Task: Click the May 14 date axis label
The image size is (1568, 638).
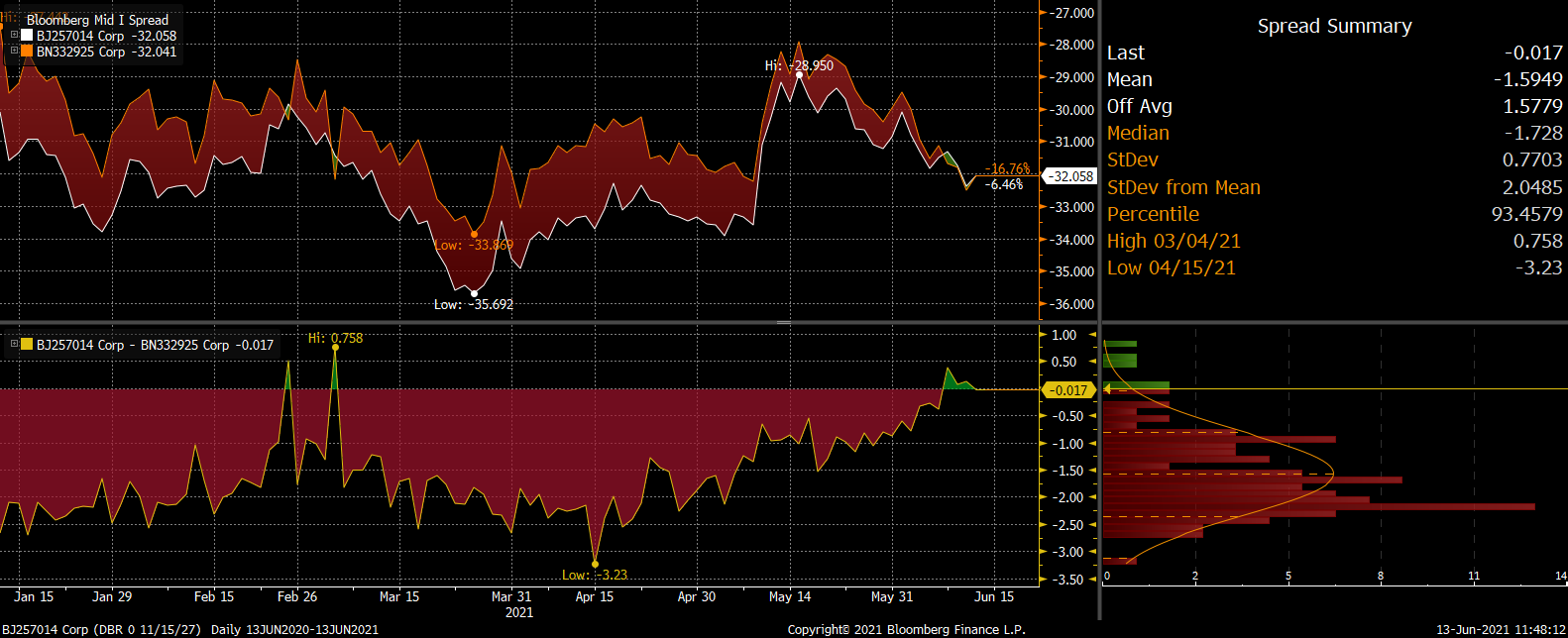Action: coord(790,596)
